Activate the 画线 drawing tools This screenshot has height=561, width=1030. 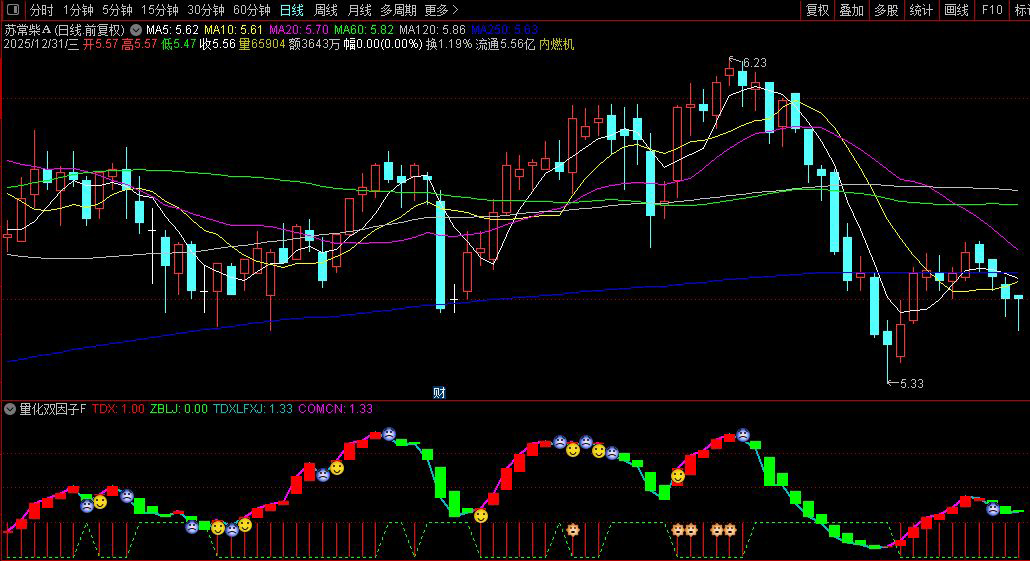click(956, 10)
